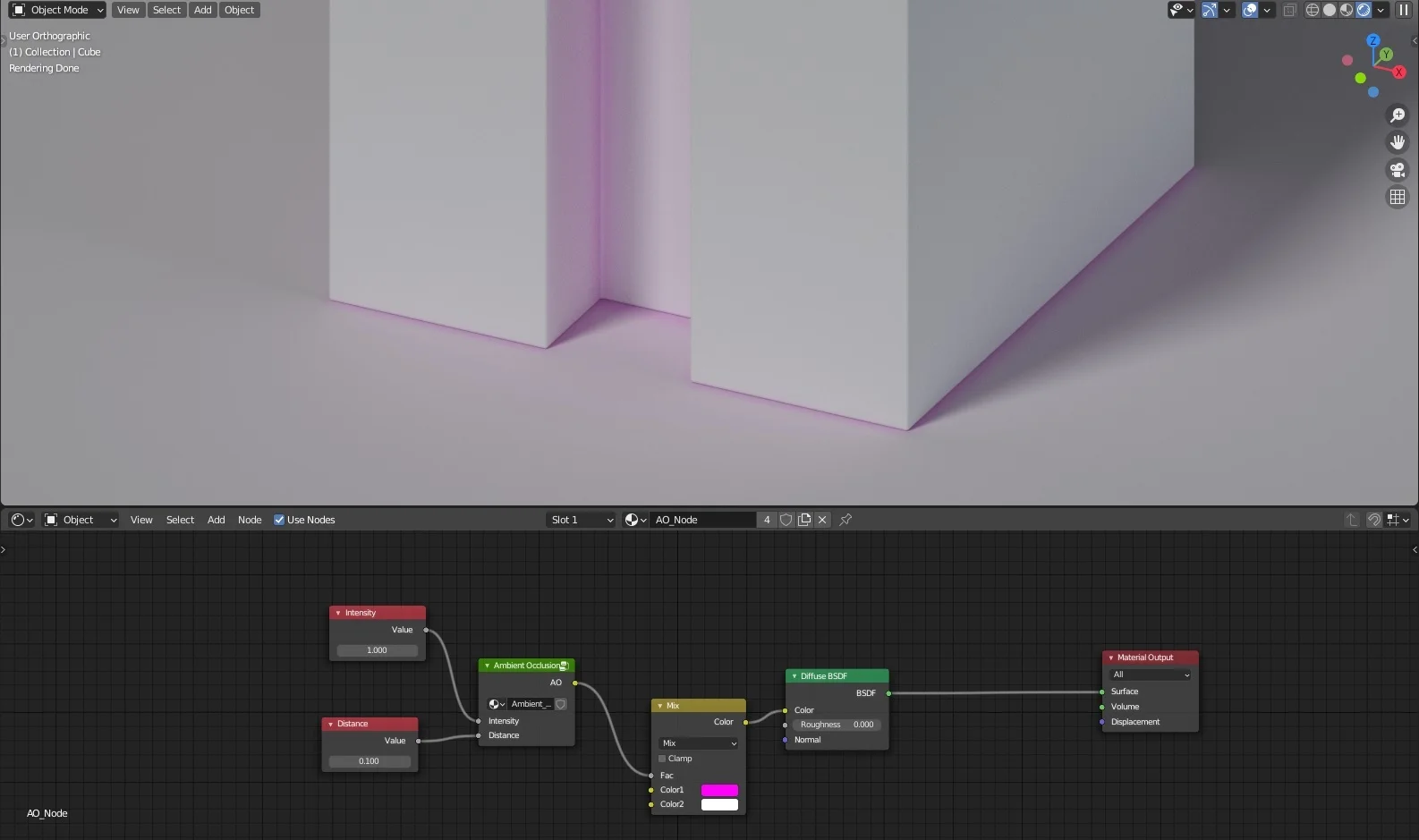1419x840 pixels.
Task: Switch orthographic/perspective with grid button
Action: (1397, 197)
